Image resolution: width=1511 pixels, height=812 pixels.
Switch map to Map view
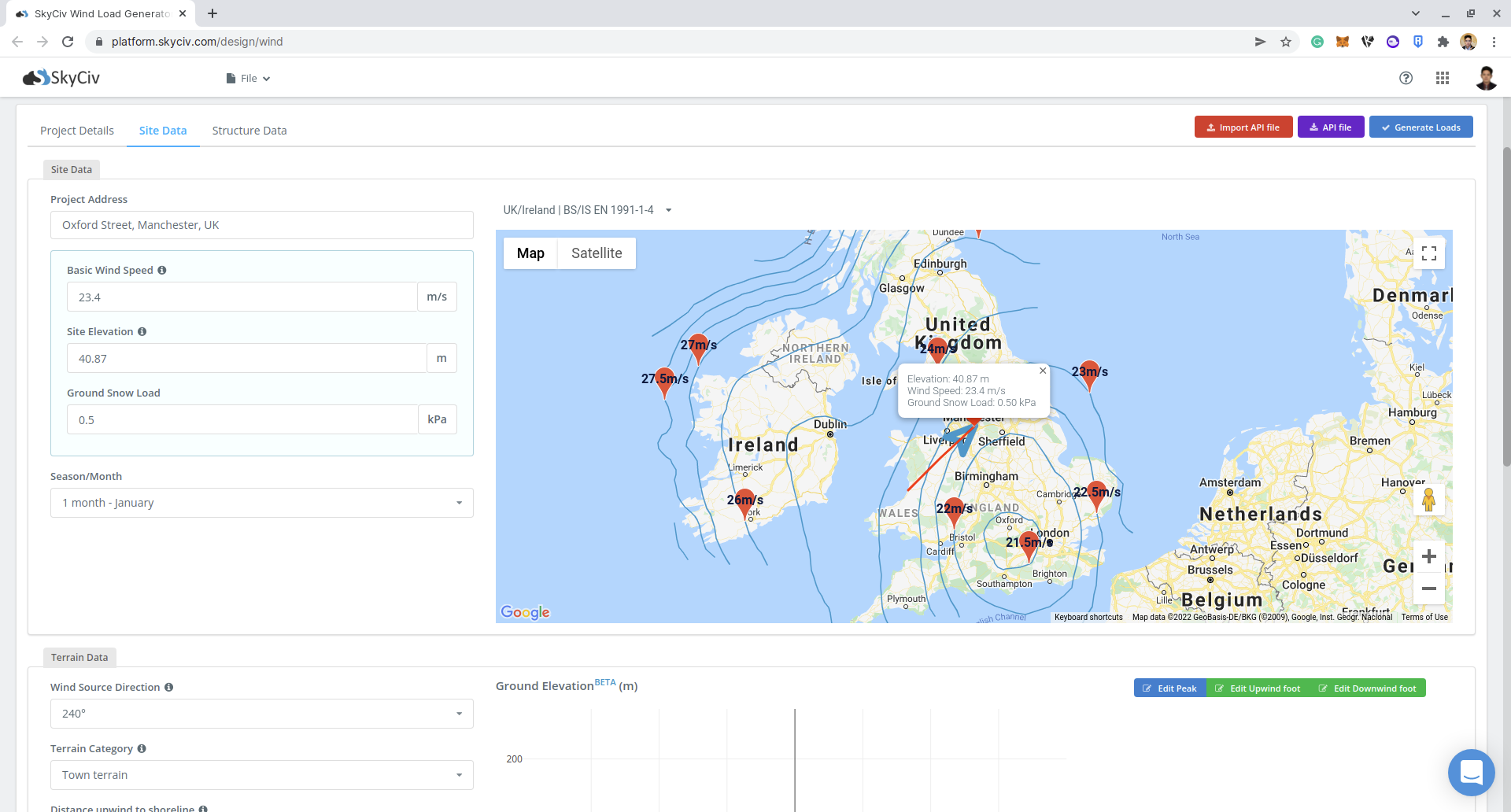(x=530, y=253)
